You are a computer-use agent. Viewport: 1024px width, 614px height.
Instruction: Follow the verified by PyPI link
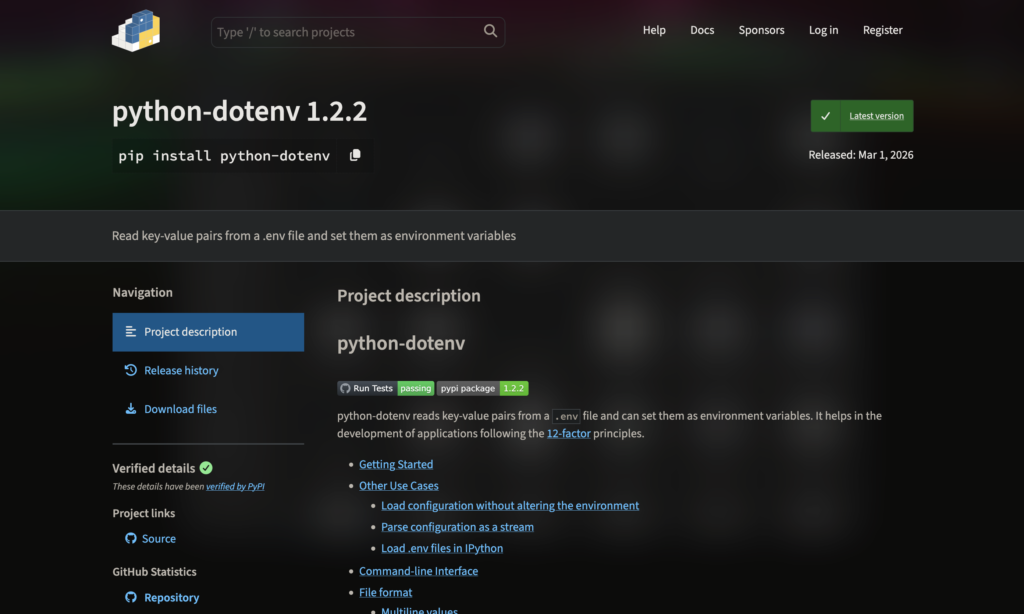(235, 486)
